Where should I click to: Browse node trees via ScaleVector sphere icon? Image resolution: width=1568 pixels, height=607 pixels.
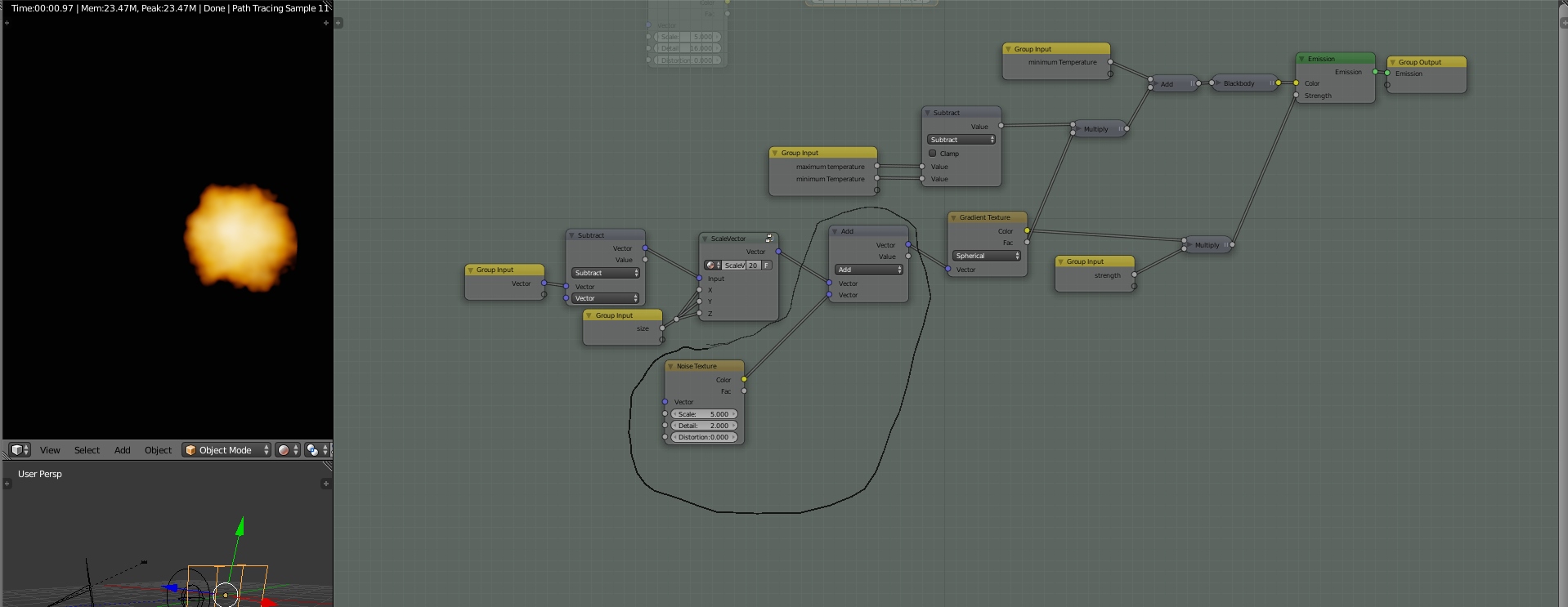(x=713, y=266)
